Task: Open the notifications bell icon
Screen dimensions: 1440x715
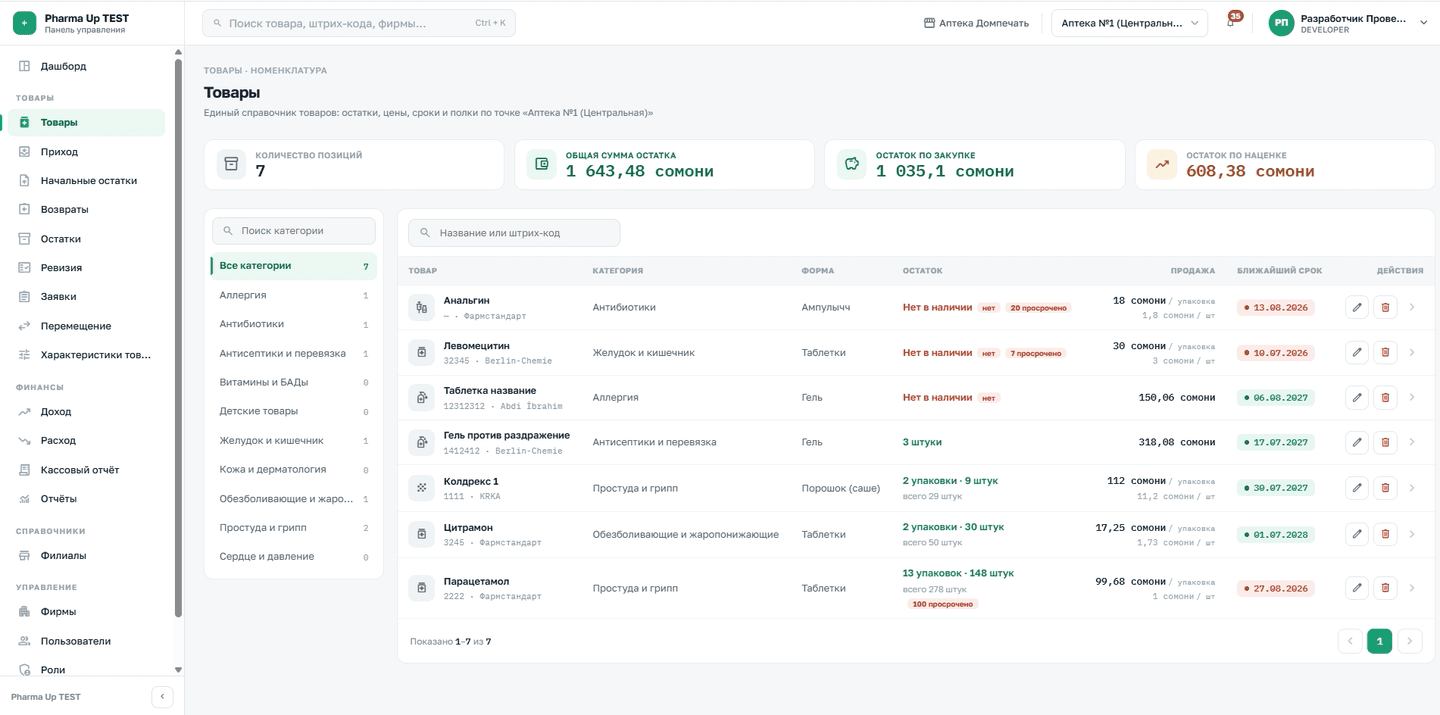Action: (x=1231, y=23)
